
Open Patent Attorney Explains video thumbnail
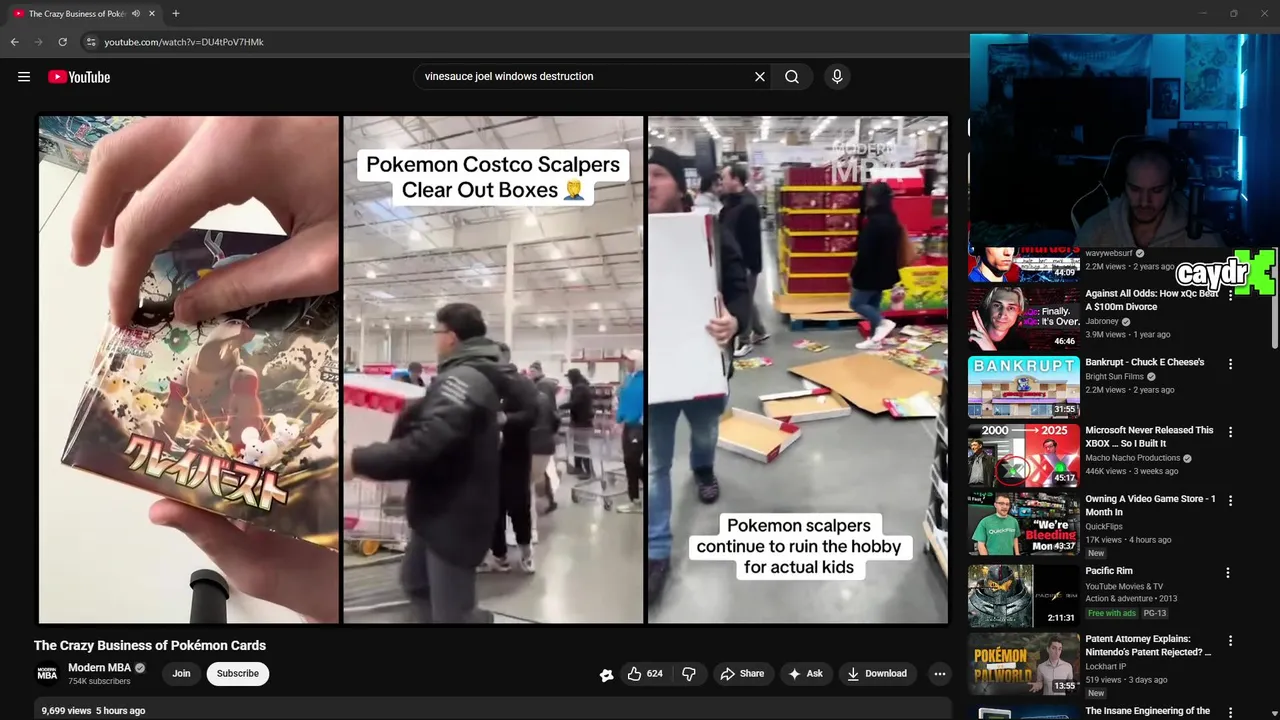[1023, 663]
